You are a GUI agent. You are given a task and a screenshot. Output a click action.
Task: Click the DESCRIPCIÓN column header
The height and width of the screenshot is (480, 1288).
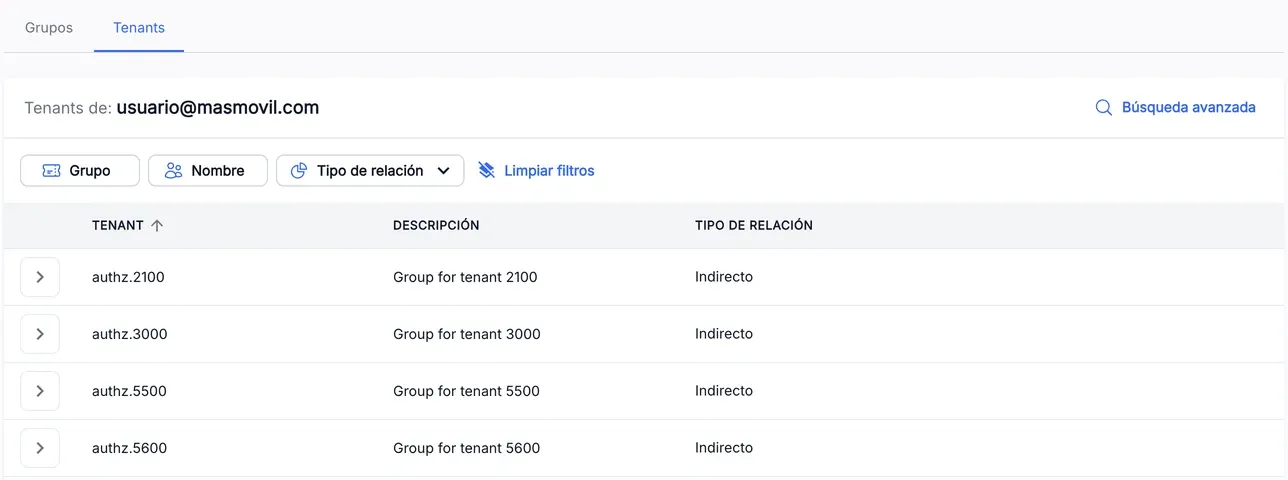[436, 225]
